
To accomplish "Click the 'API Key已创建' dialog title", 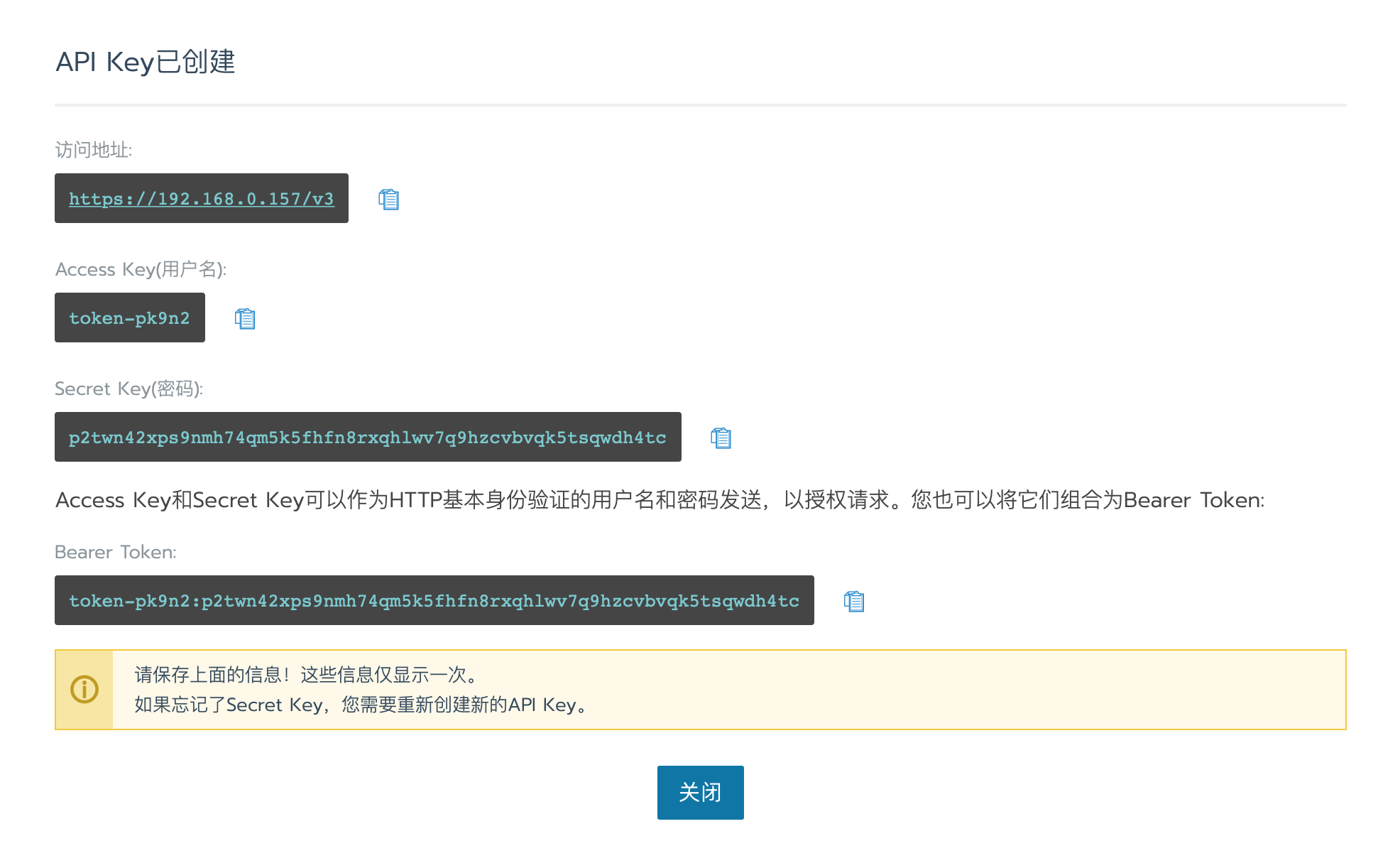I will pos(145,62).
